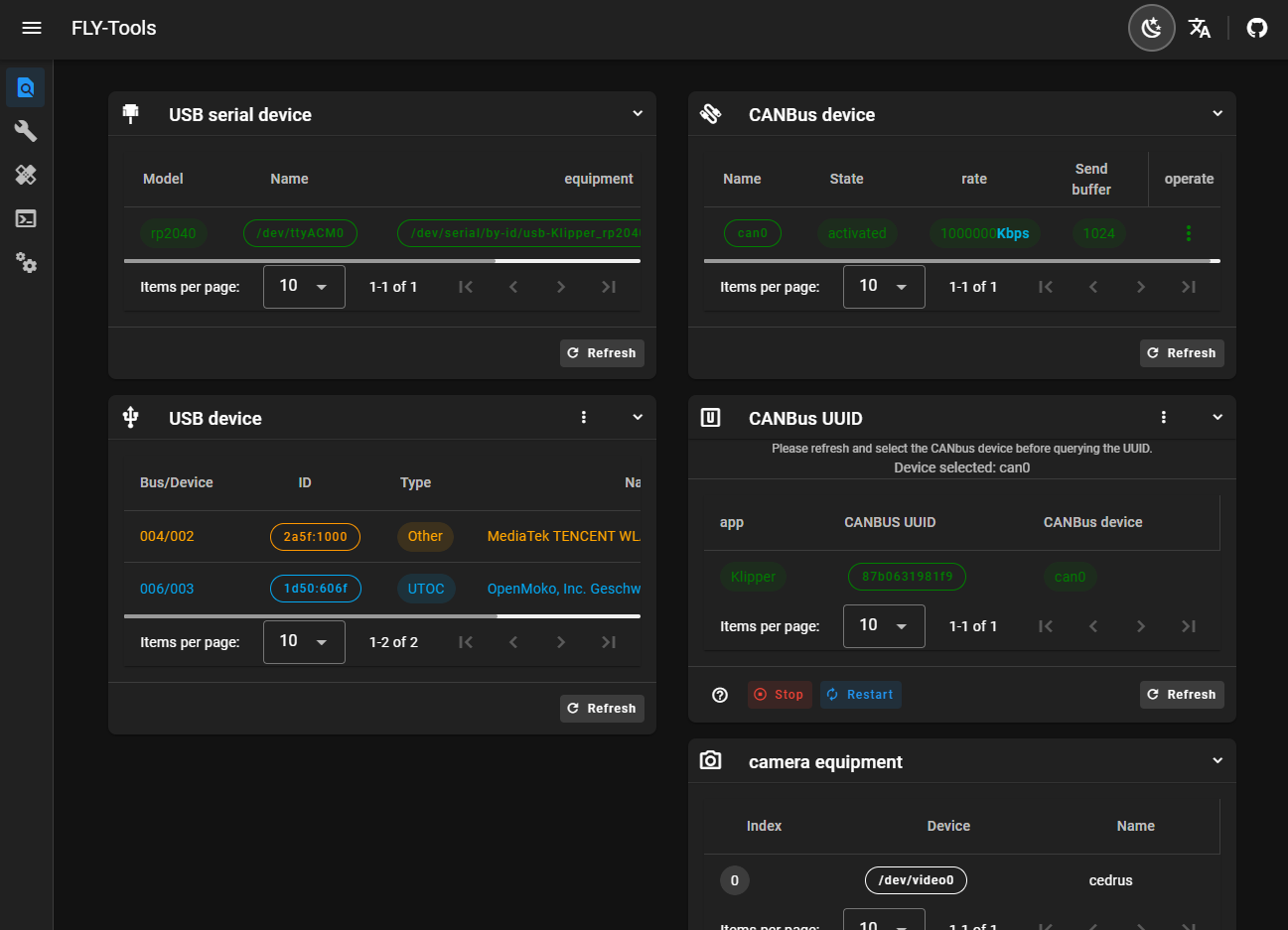Image resolution: width=1288 pixels, height=930 pixels.
Task: Open the CANBus UUID panel options menu
Action: tap(1164, 418)
